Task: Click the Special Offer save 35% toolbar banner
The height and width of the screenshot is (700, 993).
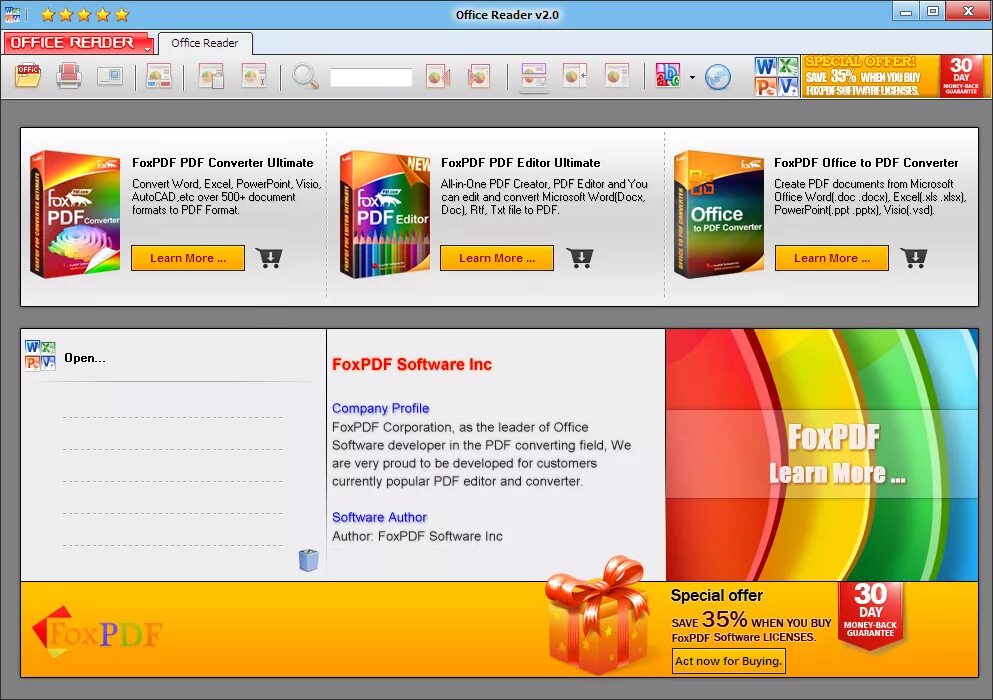Action: (871, 76)
